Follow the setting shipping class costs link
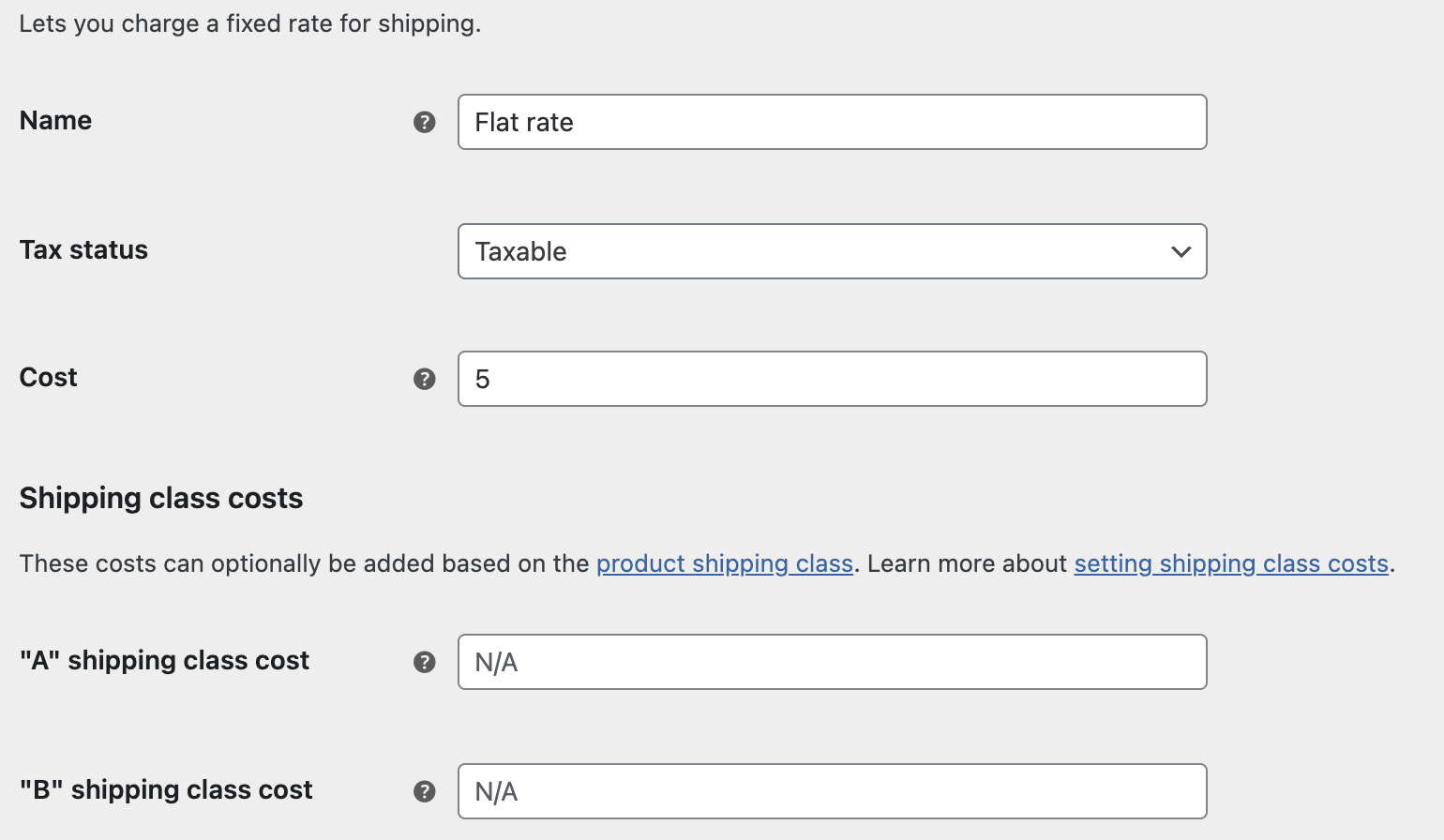This screenshot has width=1444, height=840. 1231,563
